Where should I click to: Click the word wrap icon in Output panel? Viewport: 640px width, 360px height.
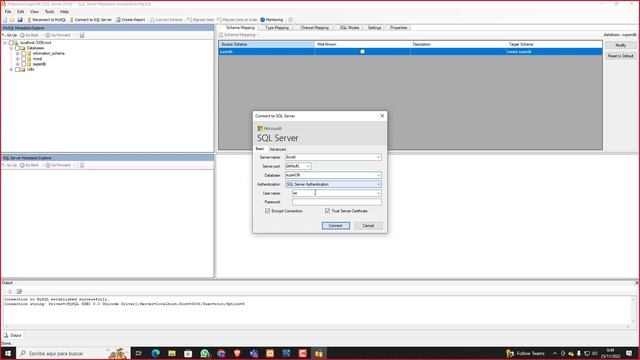point(19,291)
